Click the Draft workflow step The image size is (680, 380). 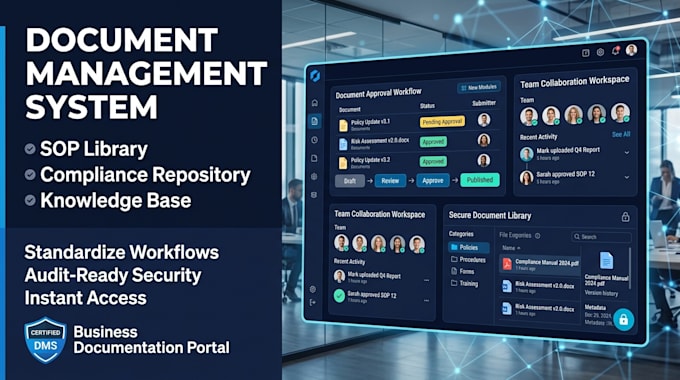tap(350, 181)
